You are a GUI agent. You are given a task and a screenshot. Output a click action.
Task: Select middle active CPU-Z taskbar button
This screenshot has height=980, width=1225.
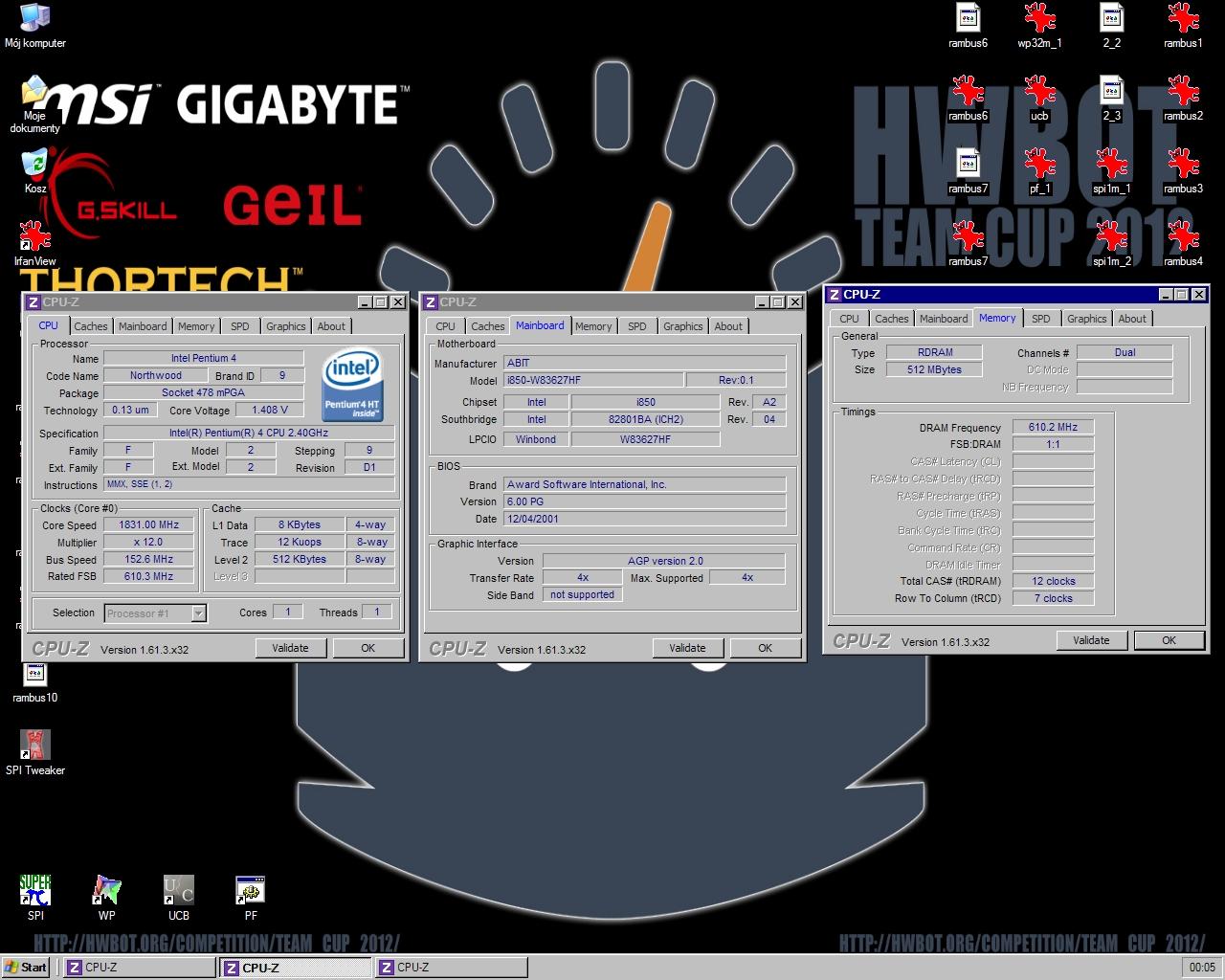[x=295, y=968]
